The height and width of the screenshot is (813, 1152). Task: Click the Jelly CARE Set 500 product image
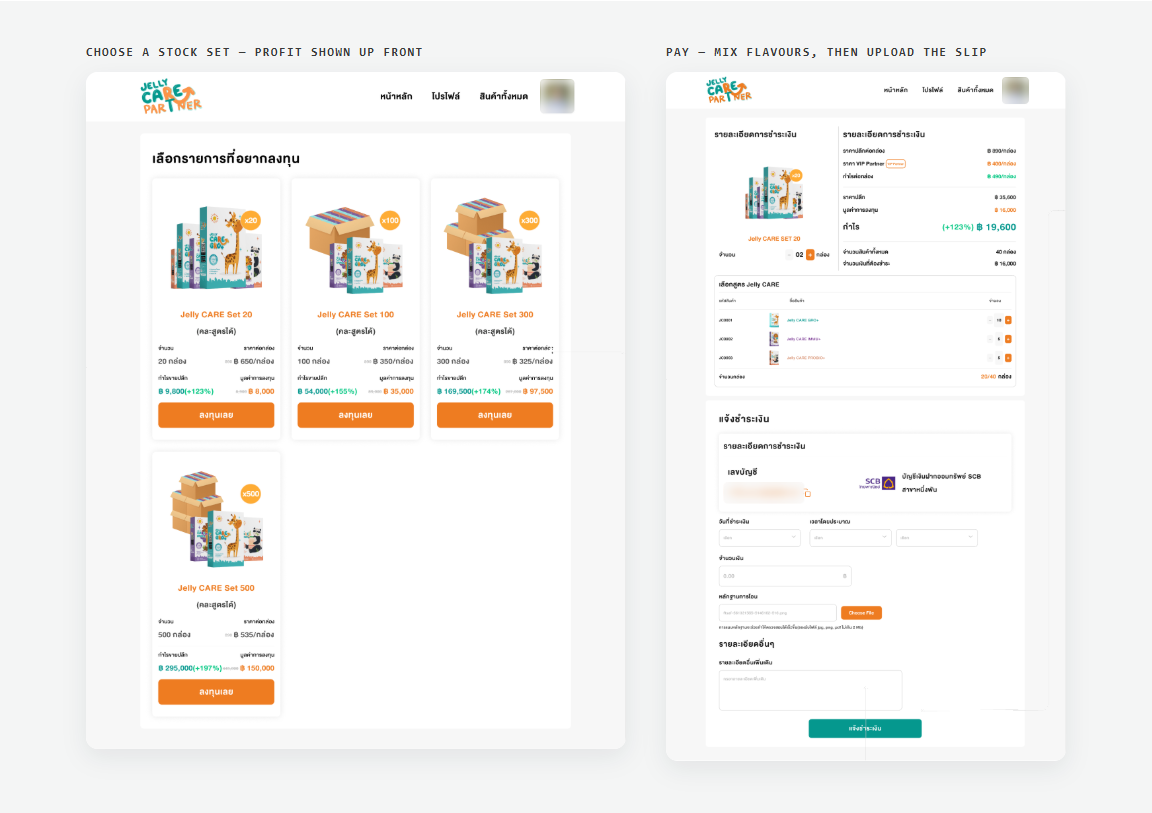coord(216,520)
